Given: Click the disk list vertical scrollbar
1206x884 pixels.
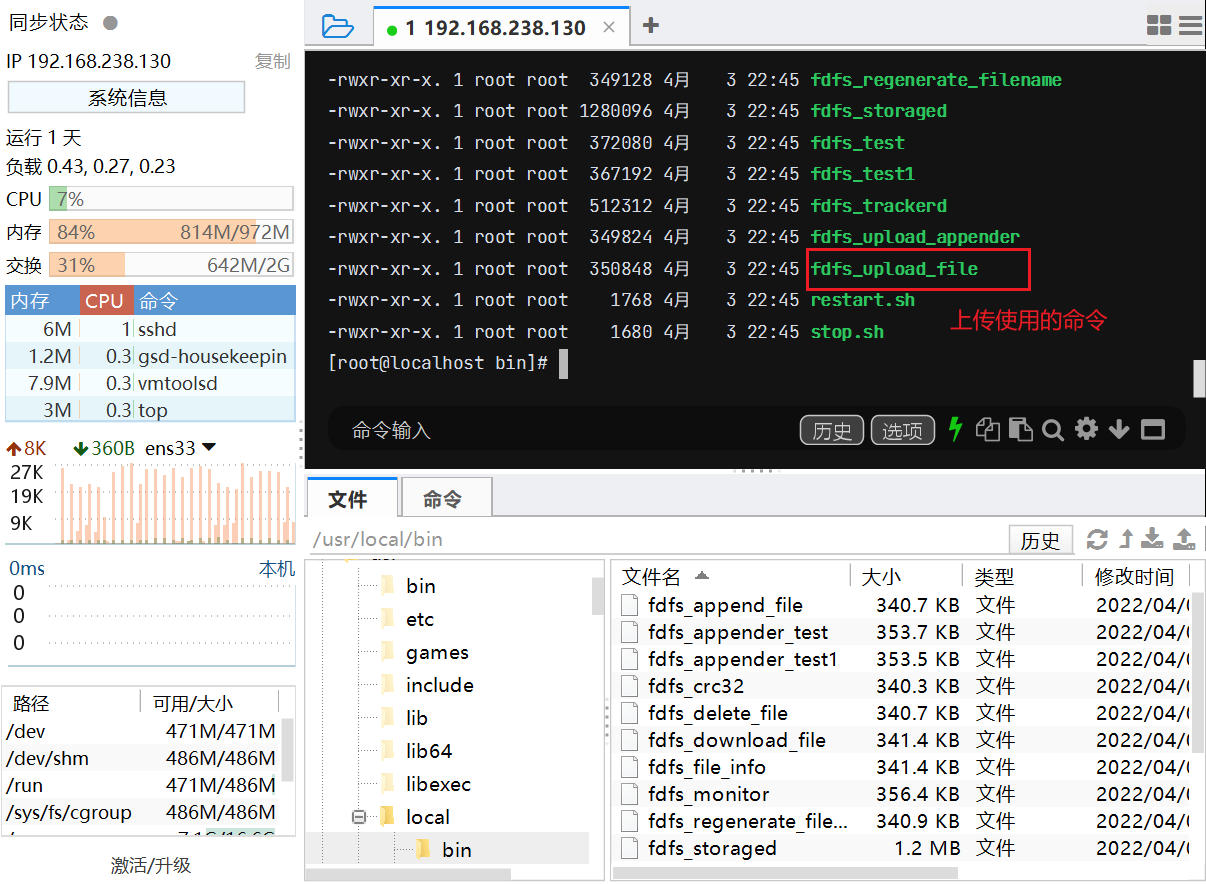Looking at the screenshot, I should 288,749.
